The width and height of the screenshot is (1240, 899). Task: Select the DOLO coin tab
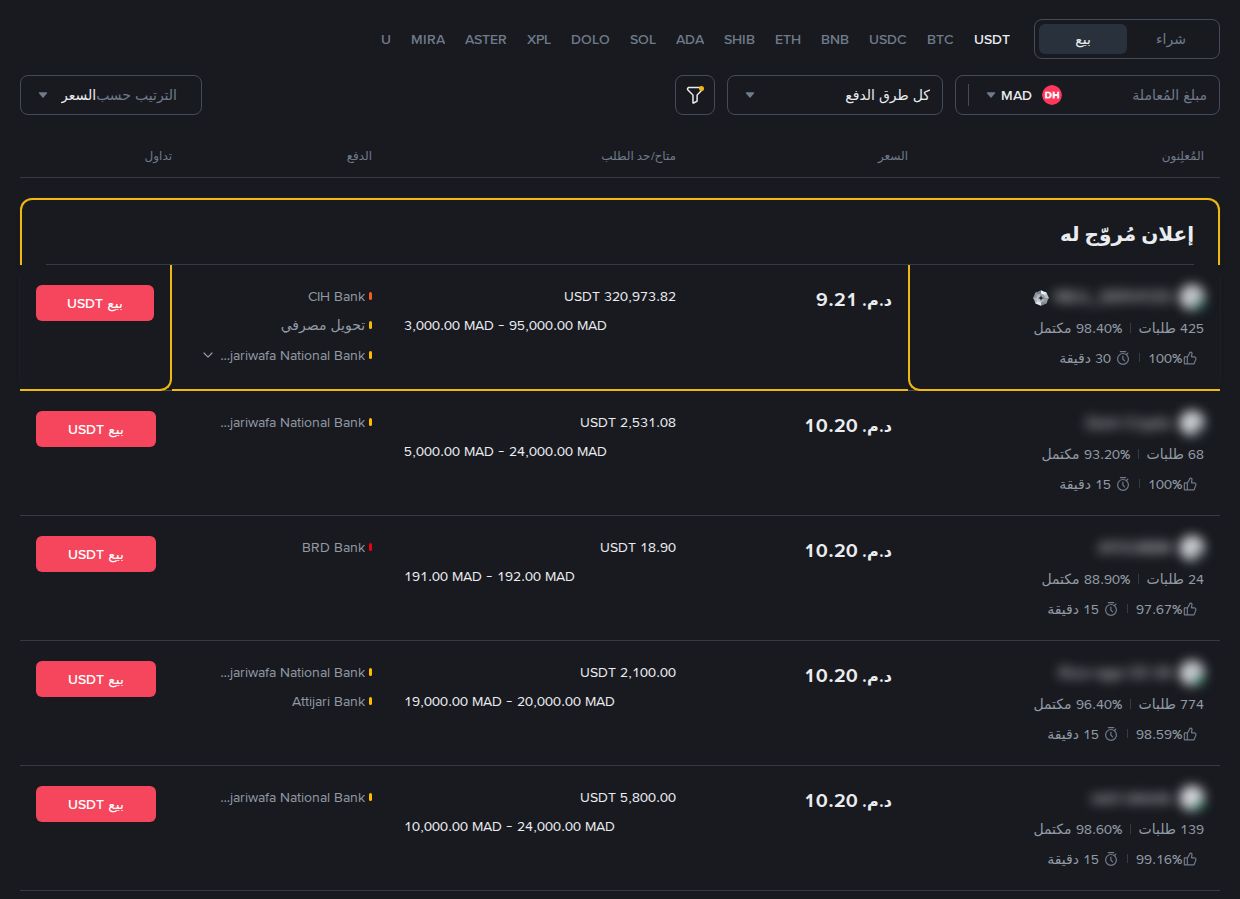(x=590, y=40)
